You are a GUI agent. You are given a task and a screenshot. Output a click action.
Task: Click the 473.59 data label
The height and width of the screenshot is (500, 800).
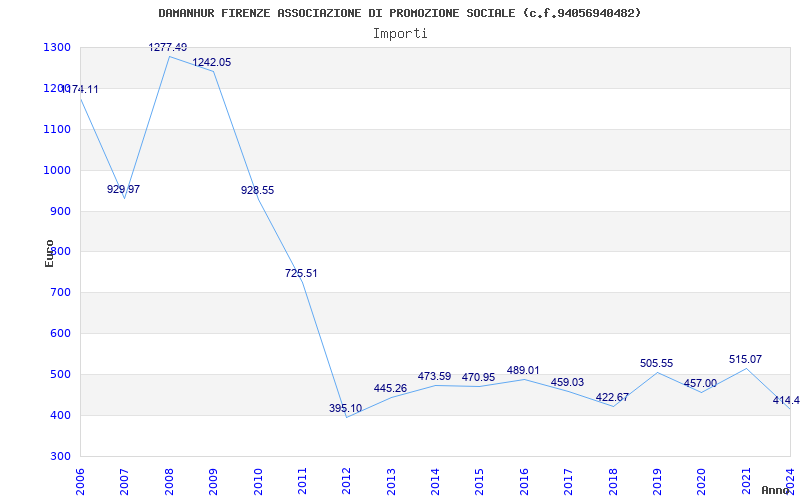click(x=434, y=377)
